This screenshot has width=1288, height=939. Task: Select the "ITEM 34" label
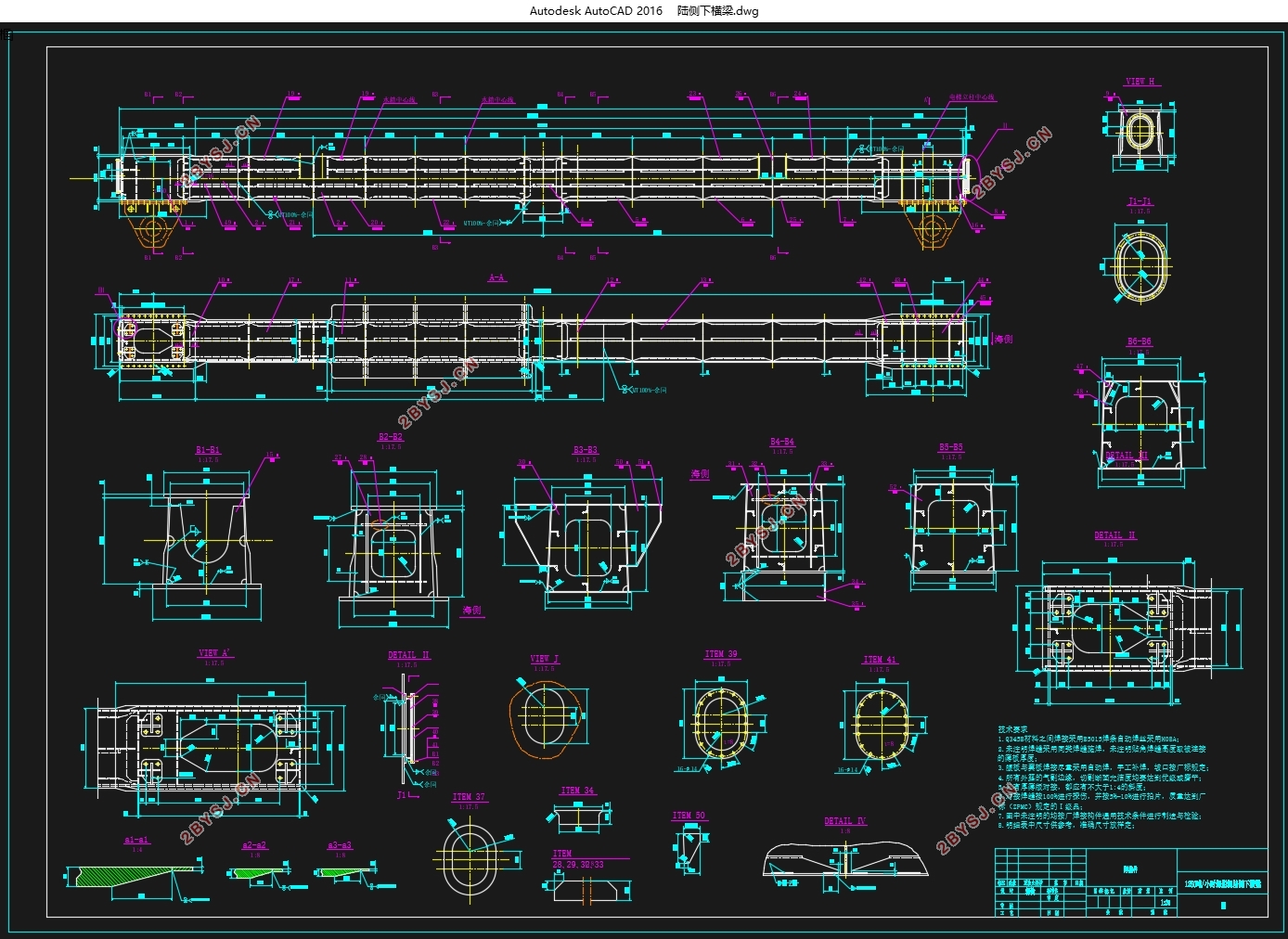[577, 791]
